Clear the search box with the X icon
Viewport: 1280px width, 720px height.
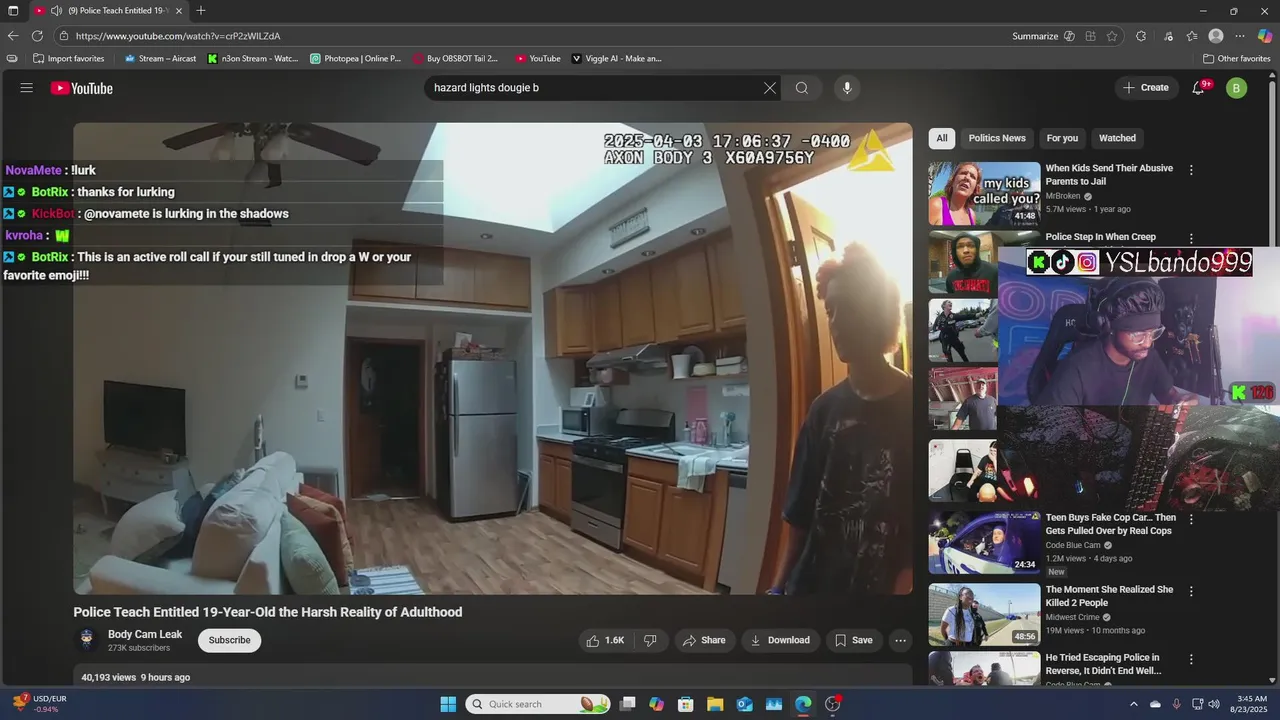click(770, 88)
